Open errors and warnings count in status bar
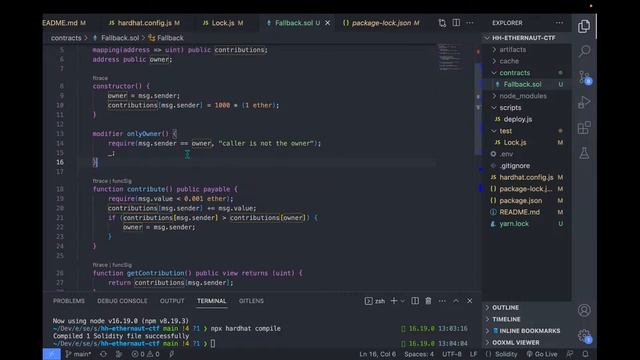The width and height of the screenshot is (640, 360). point(145,354)
